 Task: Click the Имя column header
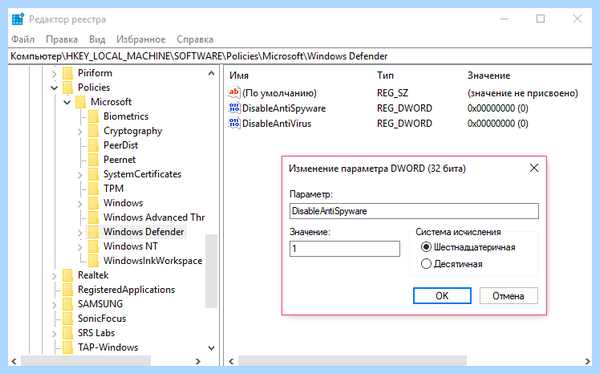coord(239,75)
